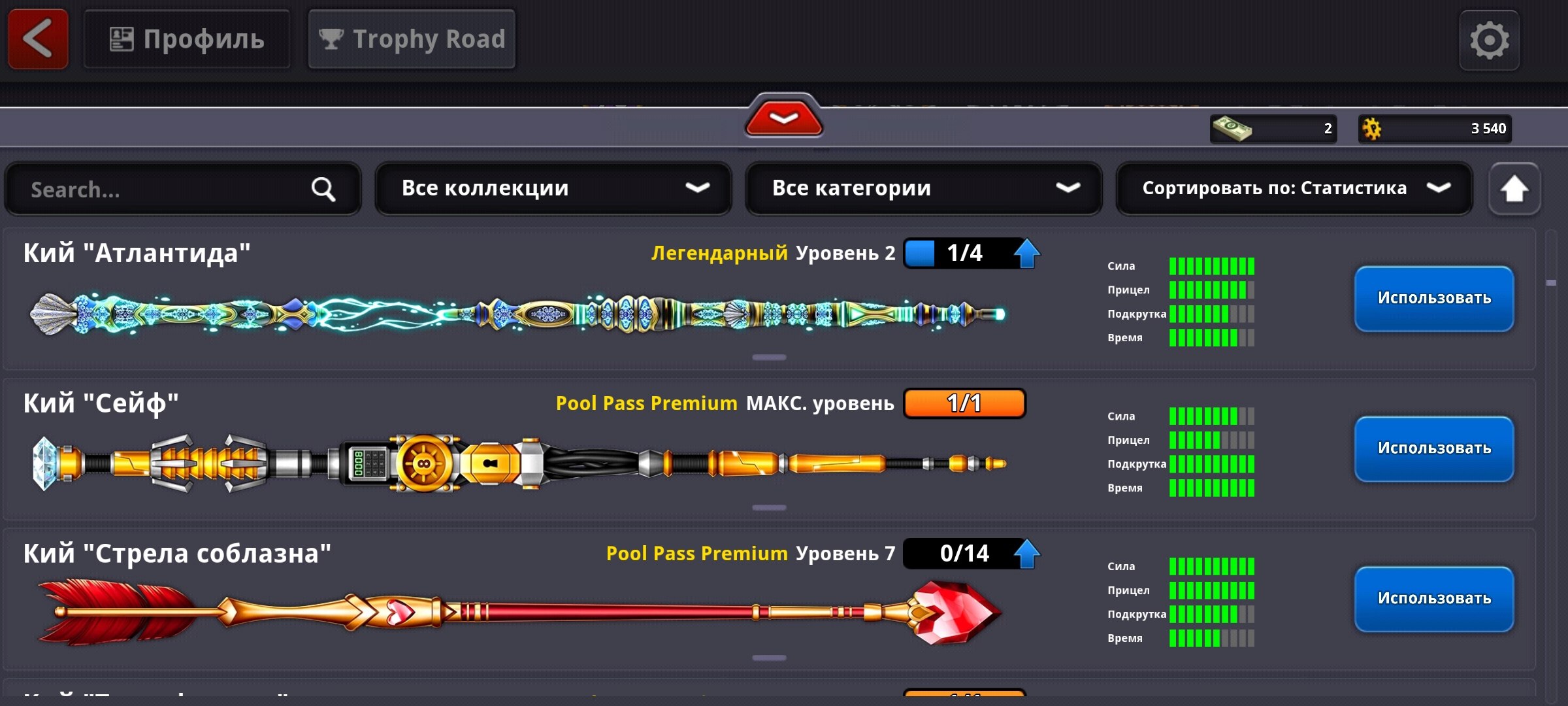Tap the gold gear coins balance icon
Image resolution: width=1568 pixels, height=706 pixels.
click(1372, 128)
